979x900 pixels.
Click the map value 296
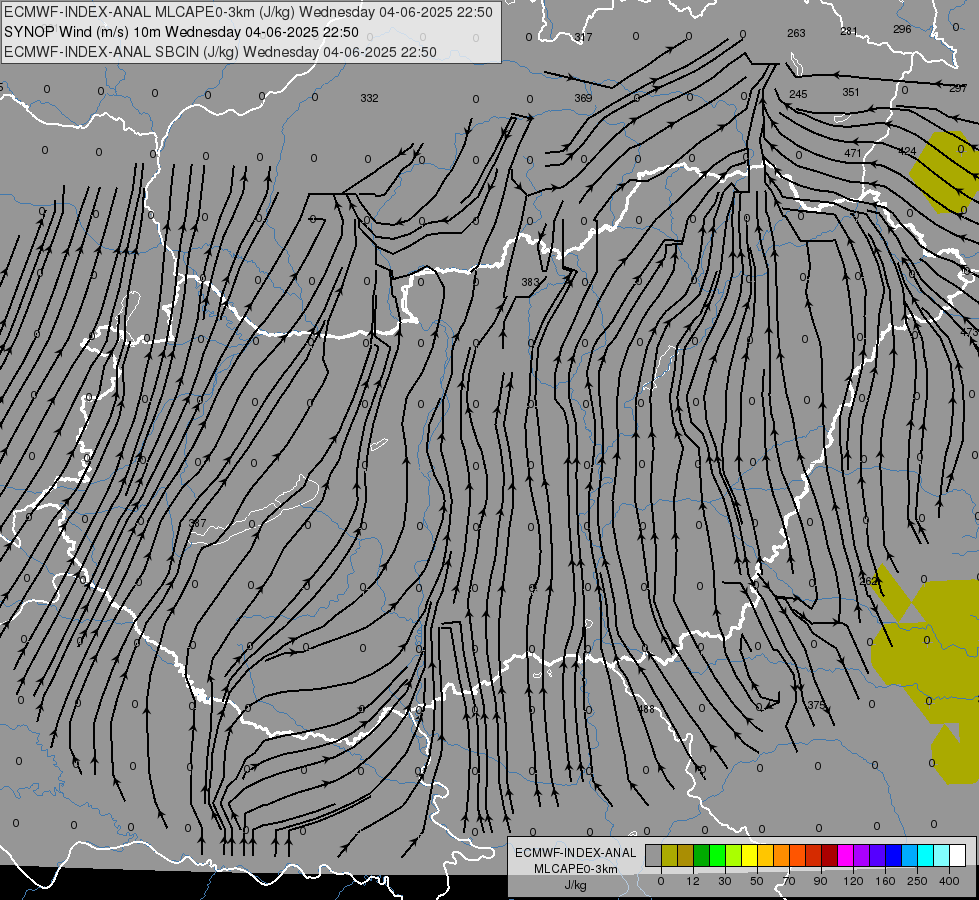tap(902, 29)
